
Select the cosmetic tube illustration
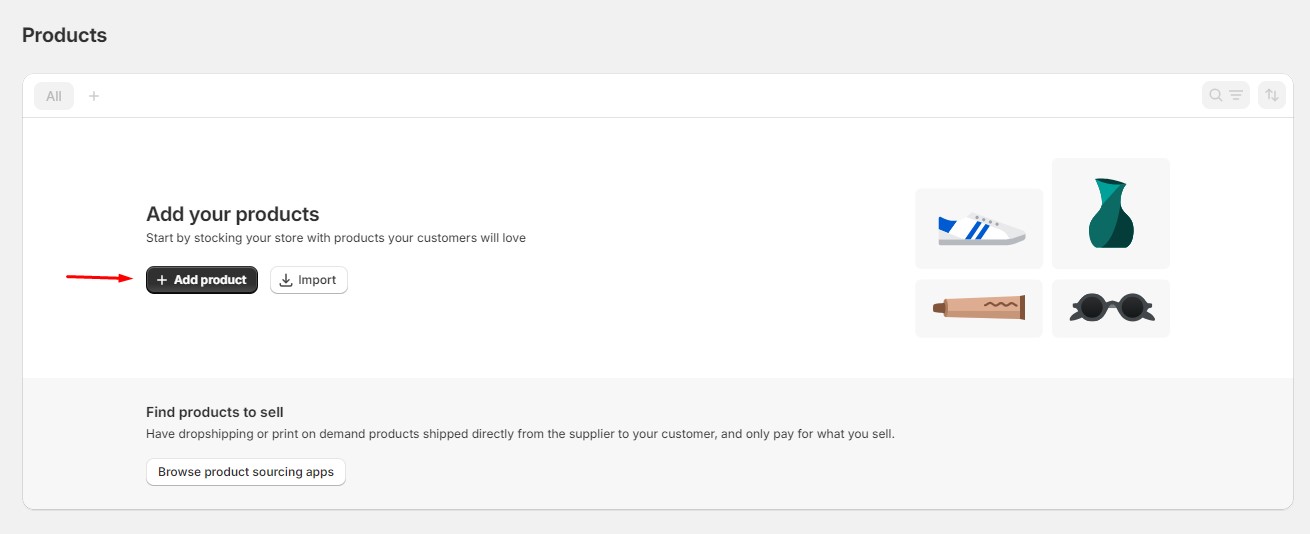(x=979, y=307)
